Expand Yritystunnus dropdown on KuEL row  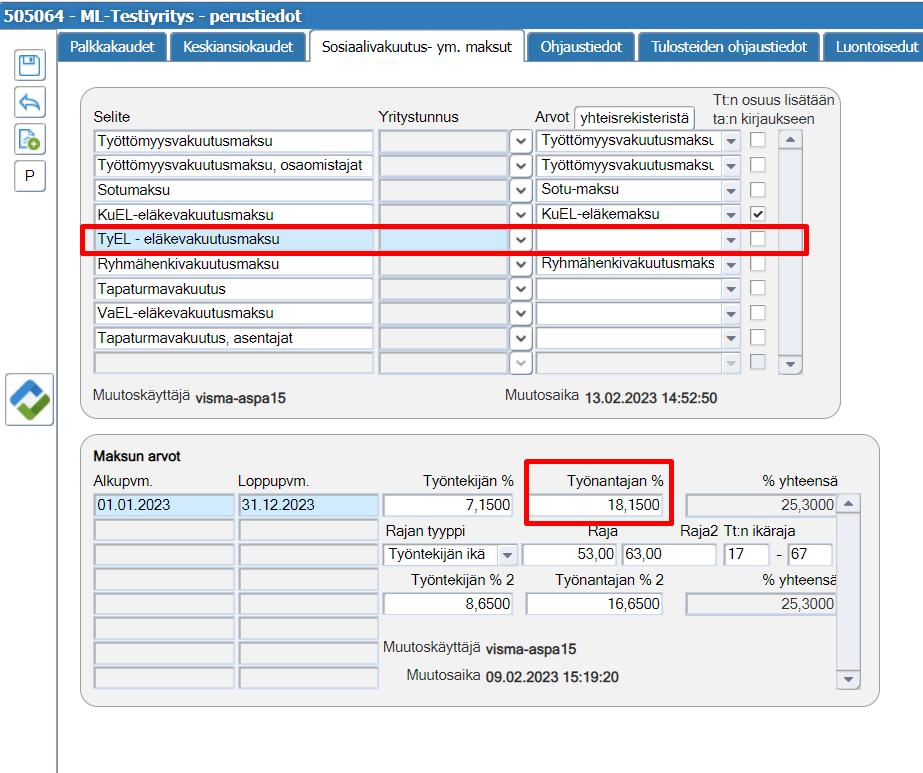[x=520, y=215]
